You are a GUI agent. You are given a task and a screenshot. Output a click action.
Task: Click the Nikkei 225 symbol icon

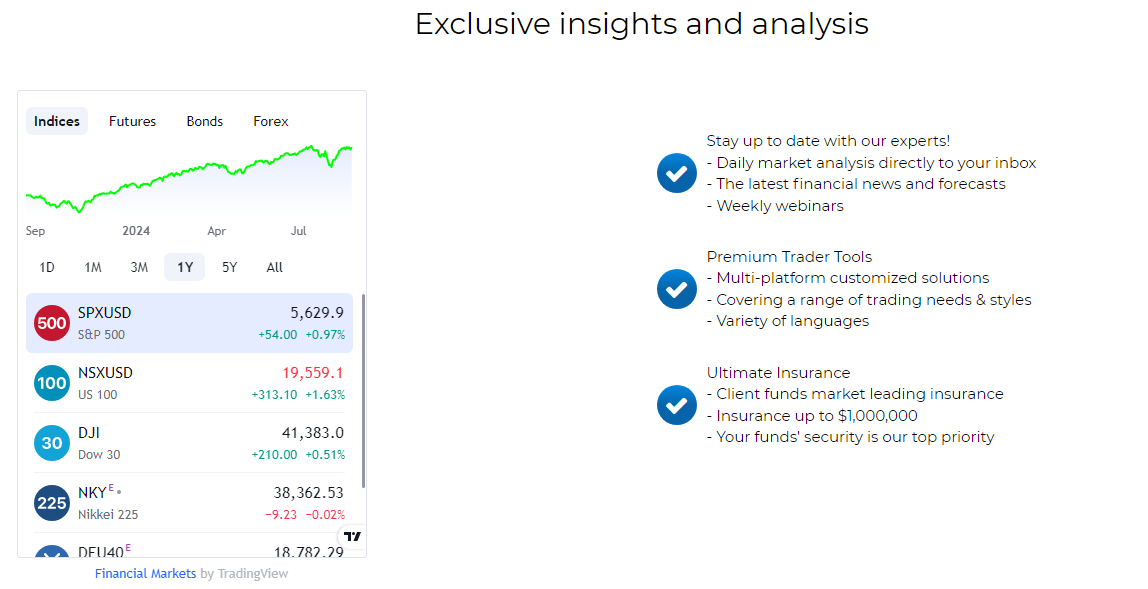(x=52, y=503)
